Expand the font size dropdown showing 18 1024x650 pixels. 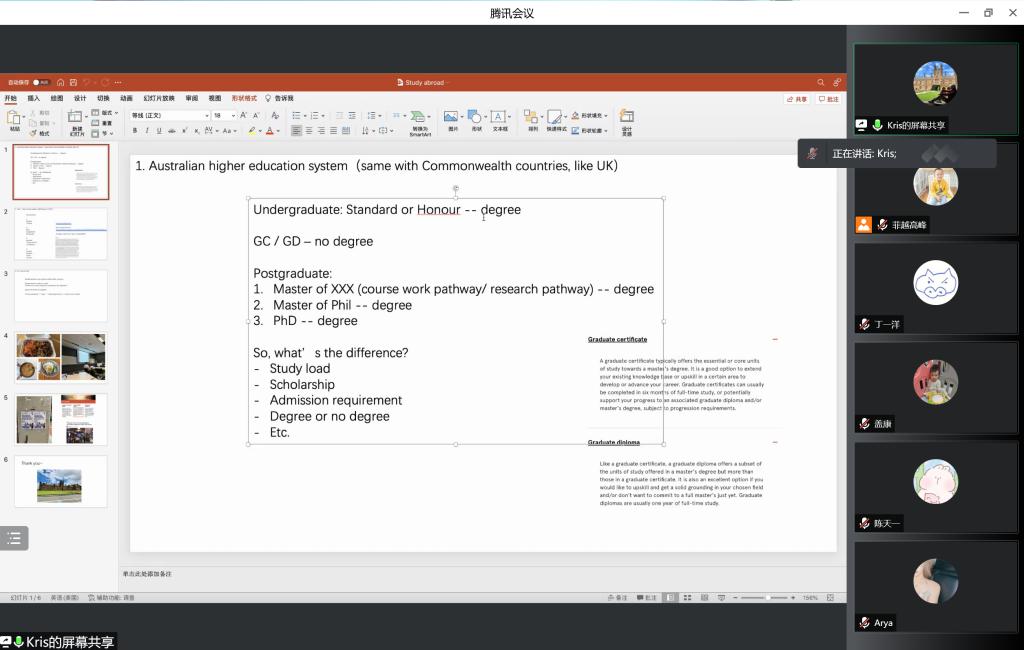[233, 115]
